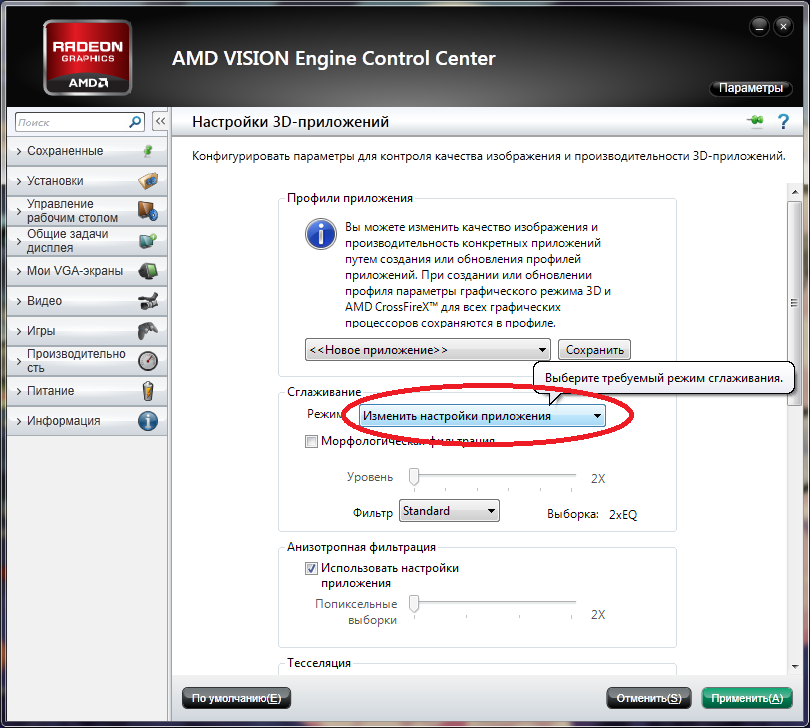
Task: Collapse the sidebar with double-chevron button
Action: click(x=160, y=122)
